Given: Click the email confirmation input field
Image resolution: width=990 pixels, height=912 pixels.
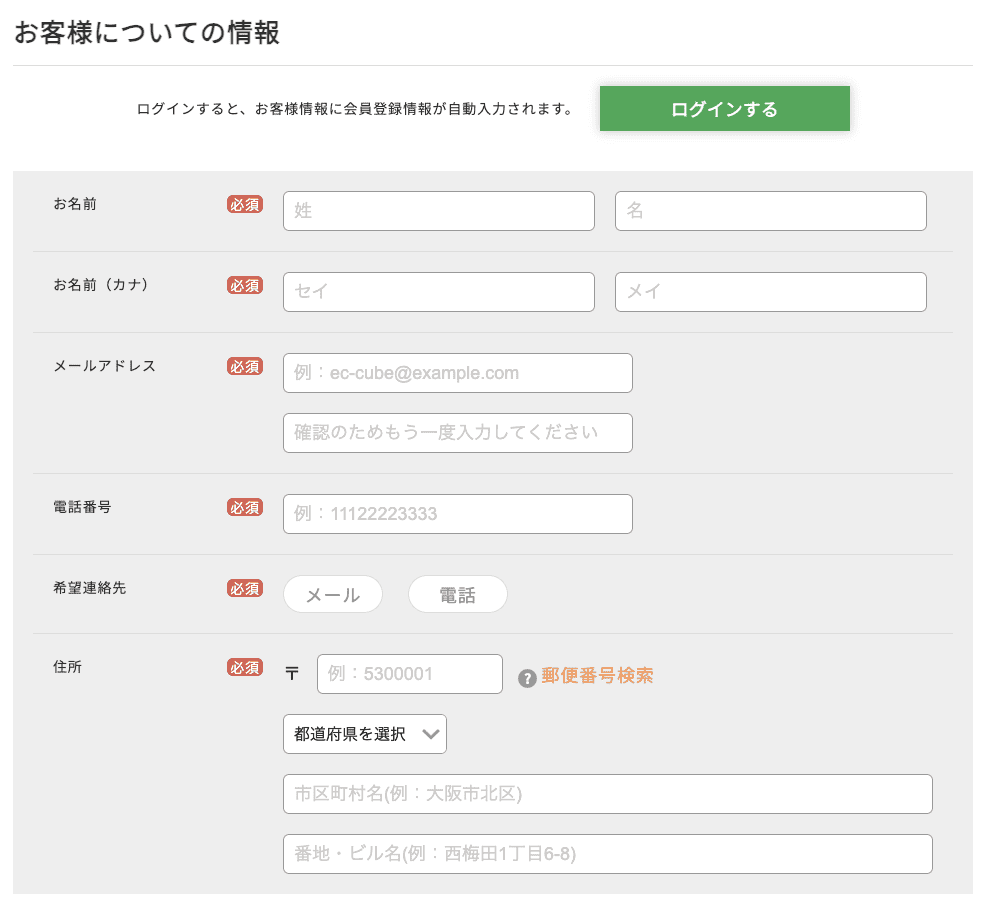Looking at the screenshot, I should [x=457, y=433].
